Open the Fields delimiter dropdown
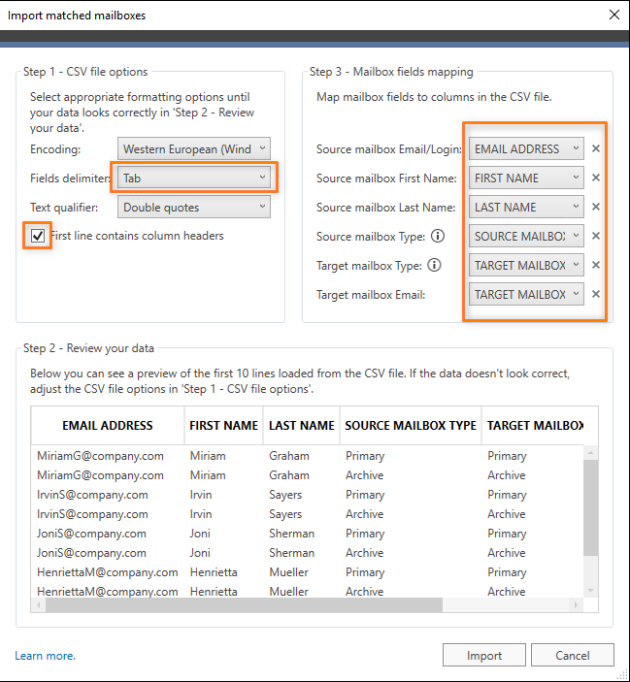The height and width of the screenshot is (682, 630). pos(194,177)
